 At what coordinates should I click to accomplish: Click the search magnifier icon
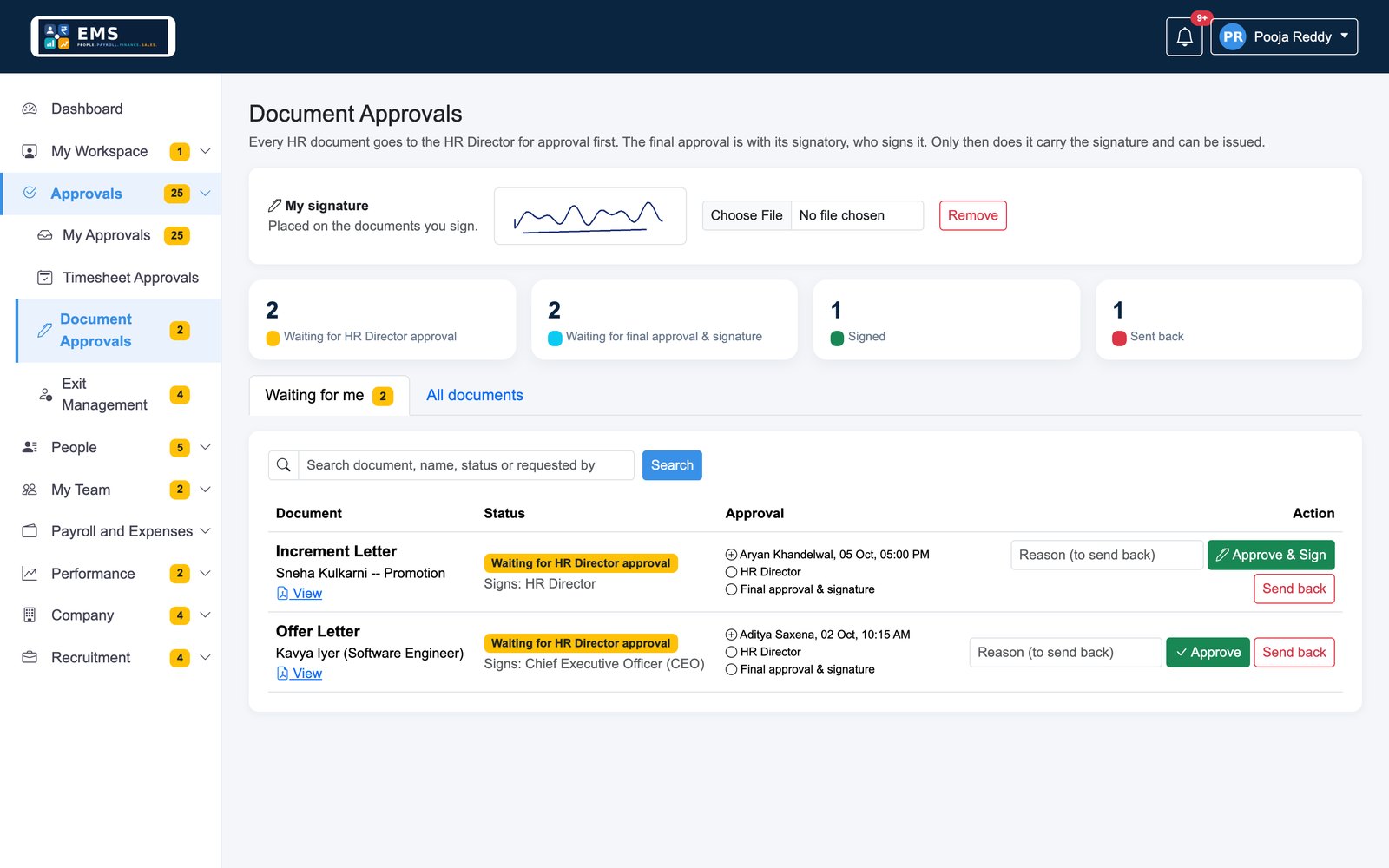click(x=283, y=465)
